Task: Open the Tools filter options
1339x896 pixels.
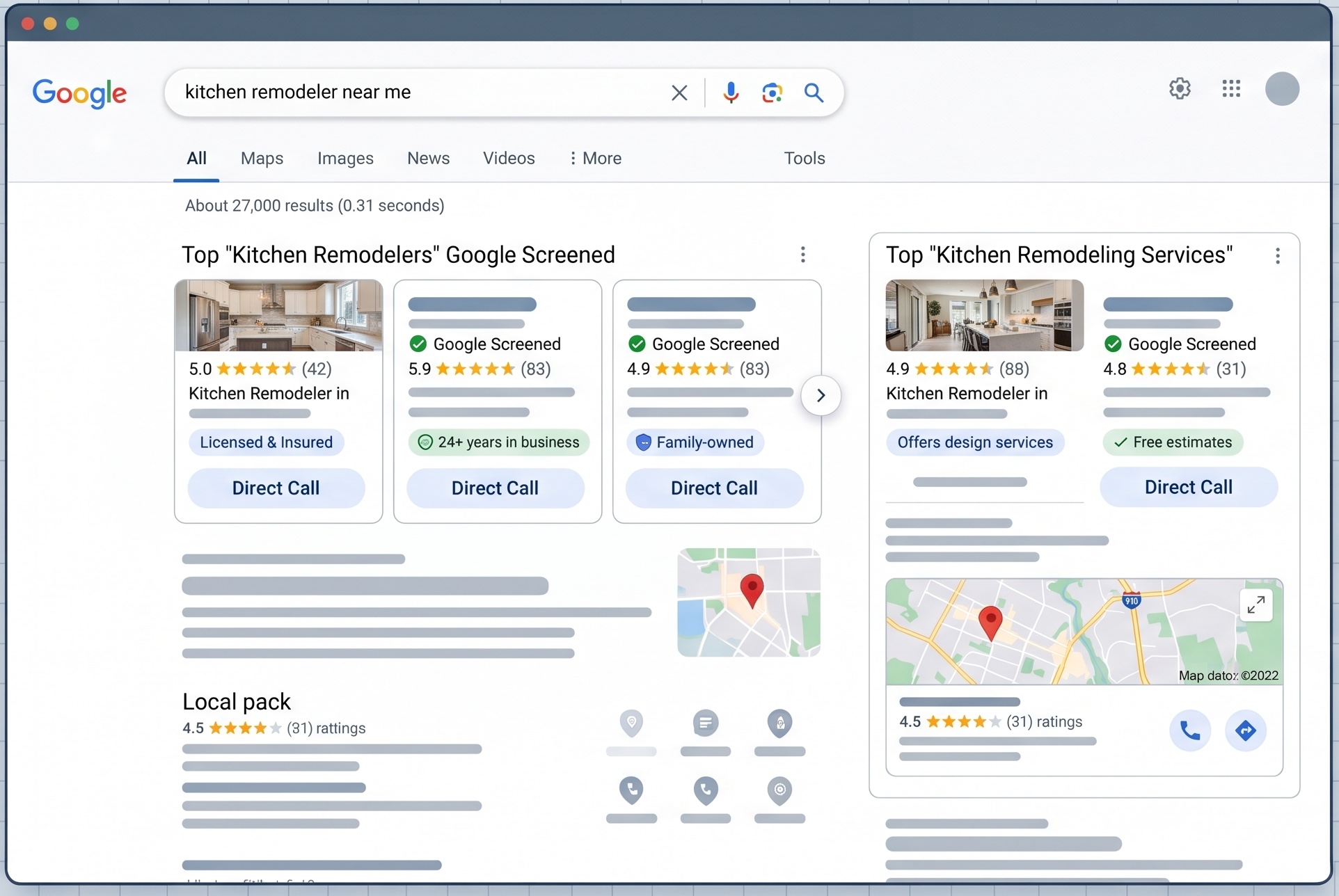Action: click(805, 158)
